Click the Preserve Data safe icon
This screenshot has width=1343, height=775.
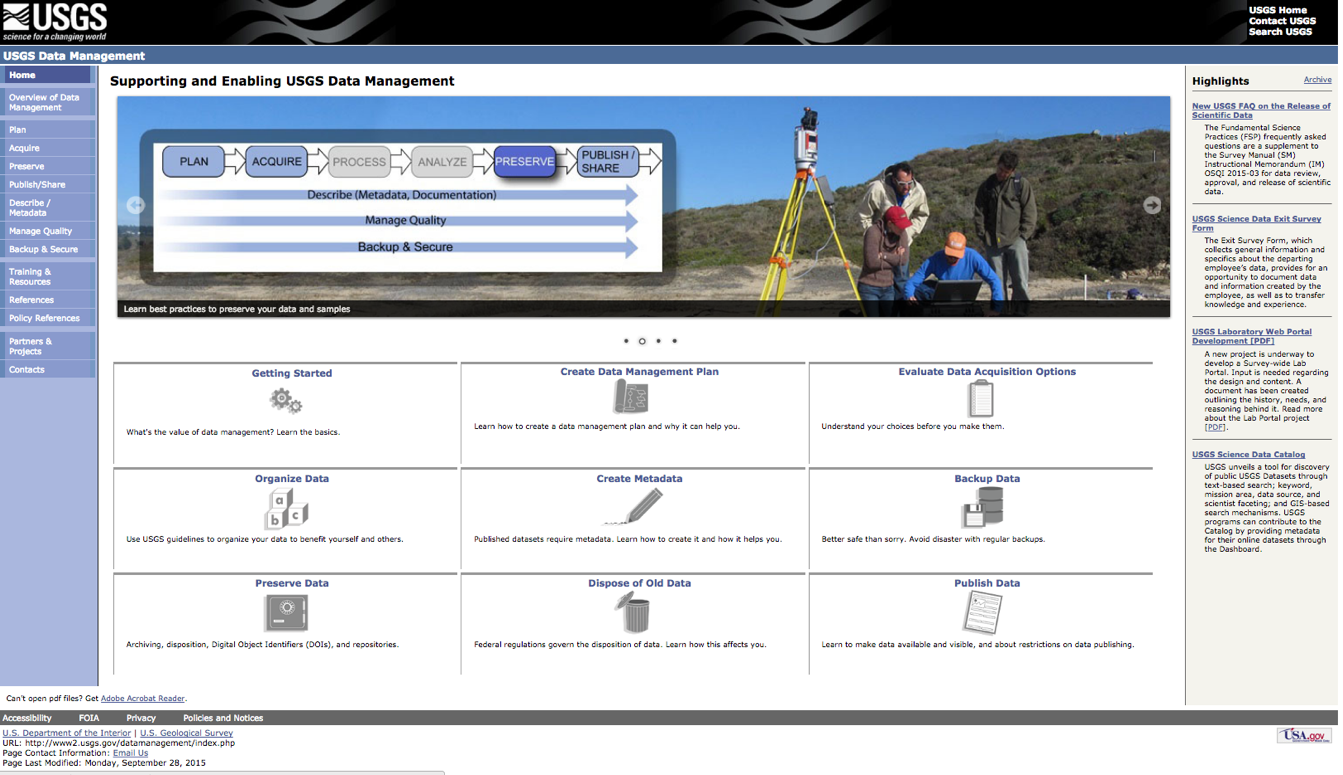(286, 613)
